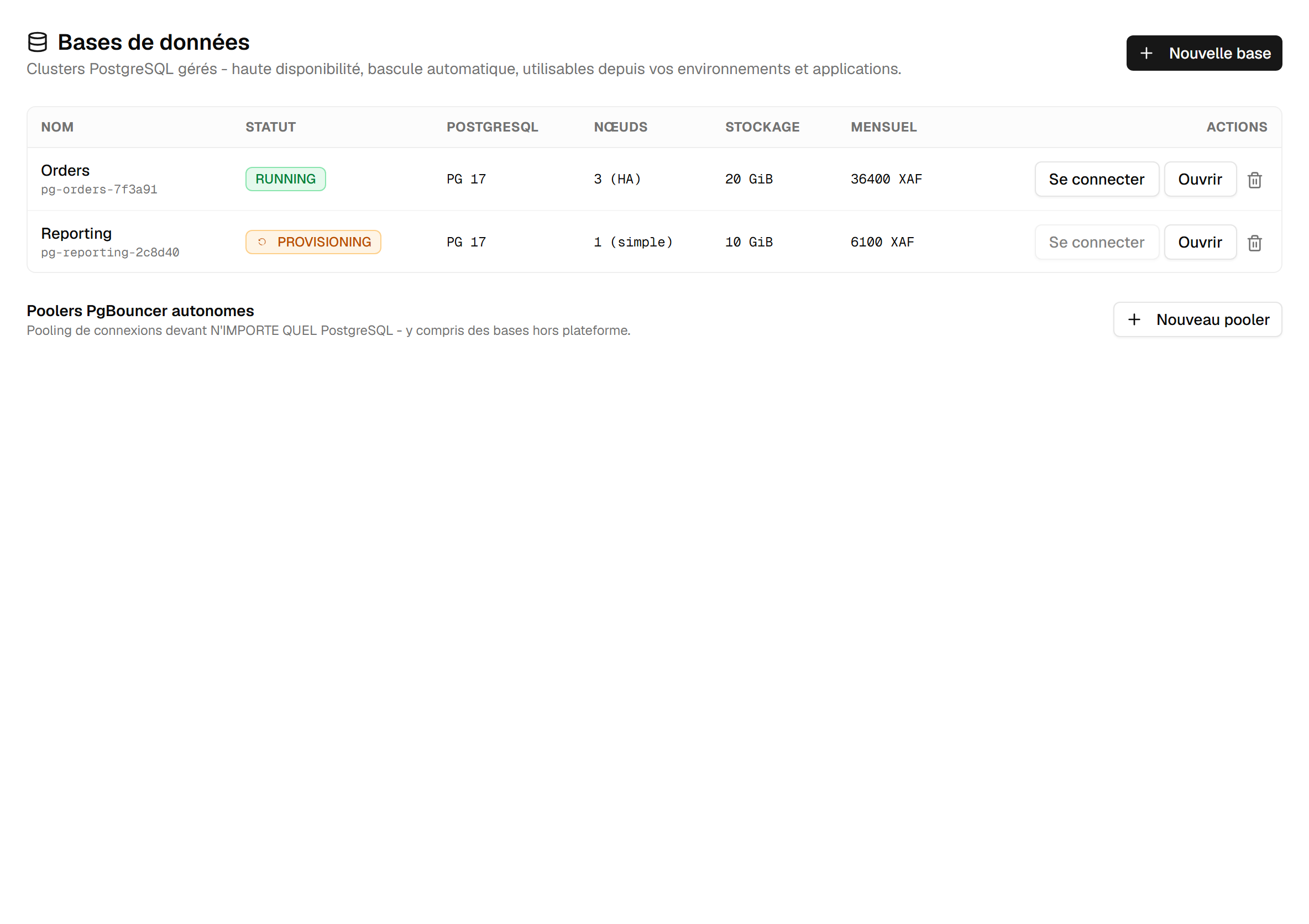Delete the Reporting database with trash icon
Viewport: 1309px width, 924px height.
tap(1254, 243)
